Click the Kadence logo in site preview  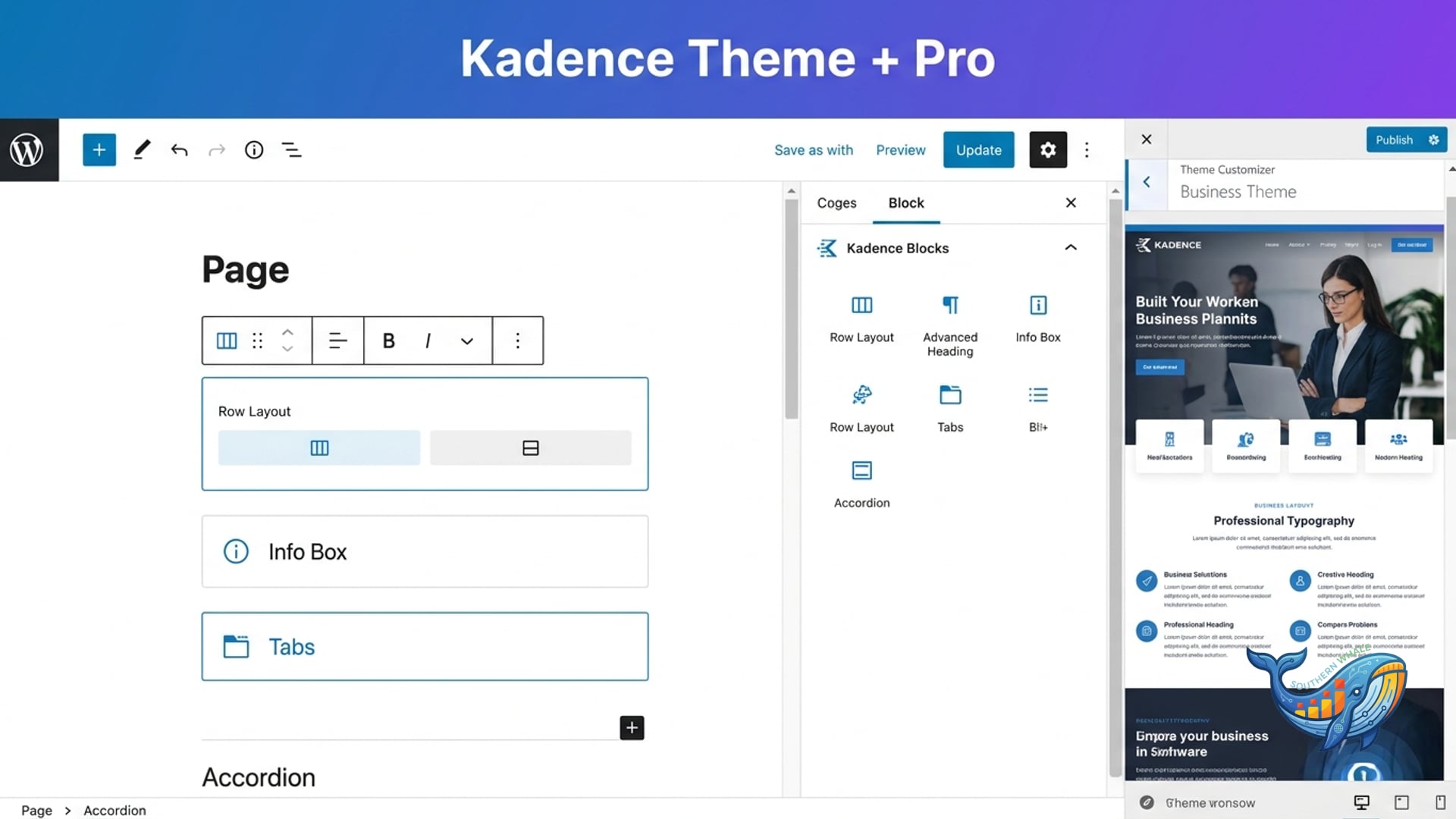[1169, 245]
